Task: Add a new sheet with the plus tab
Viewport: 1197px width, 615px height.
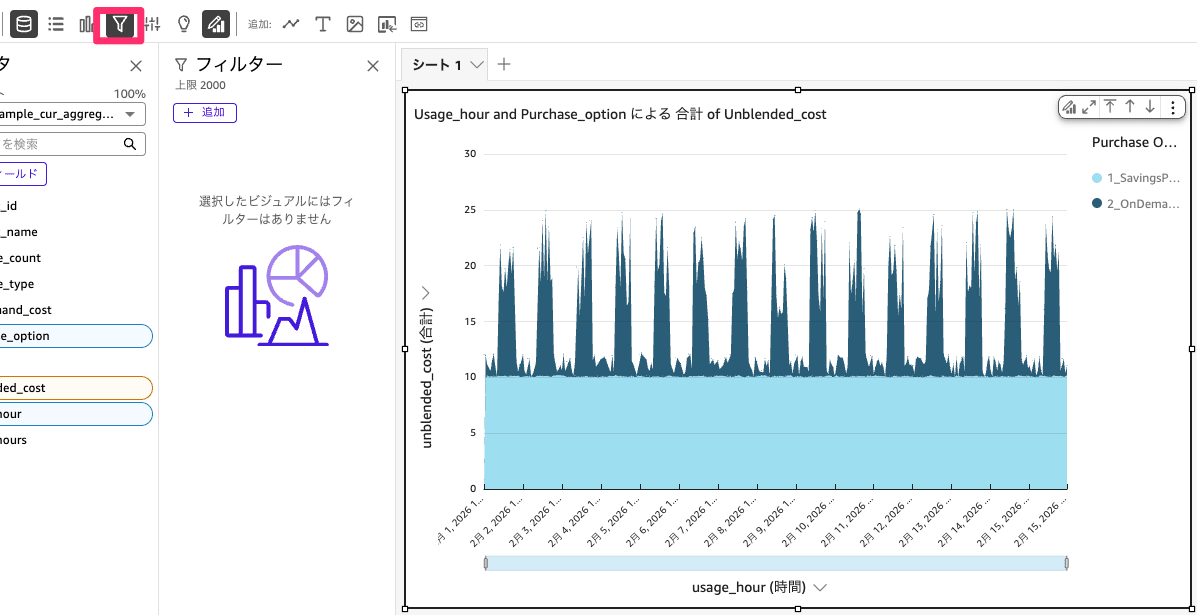Action: 504,63
